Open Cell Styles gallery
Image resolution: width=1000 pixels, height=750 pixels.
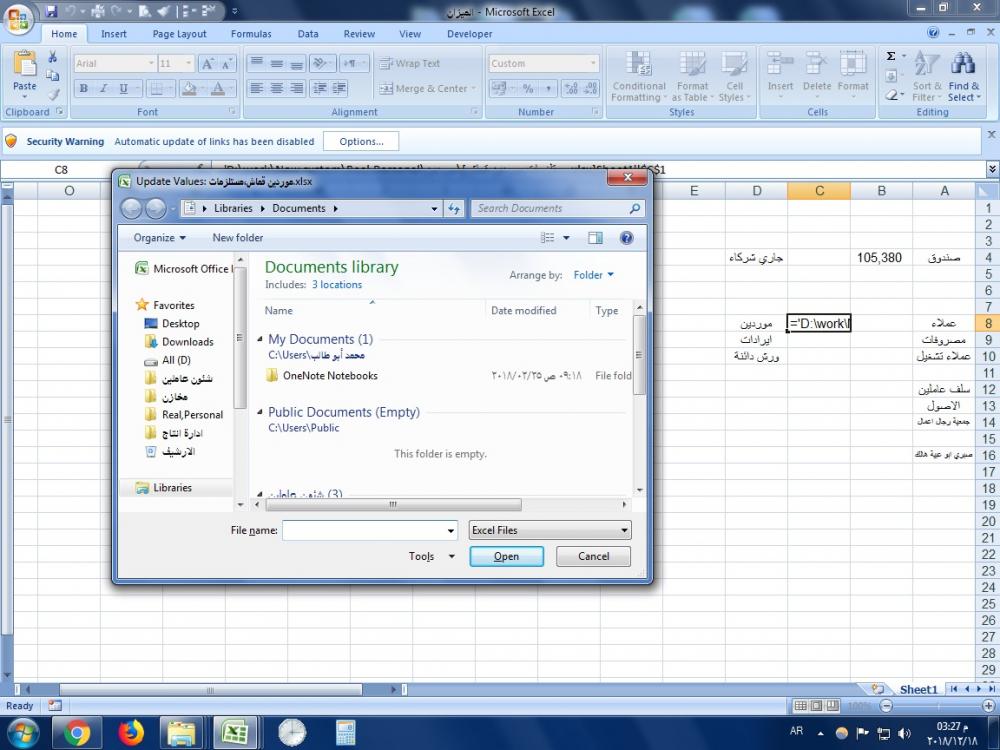(734, 77)
